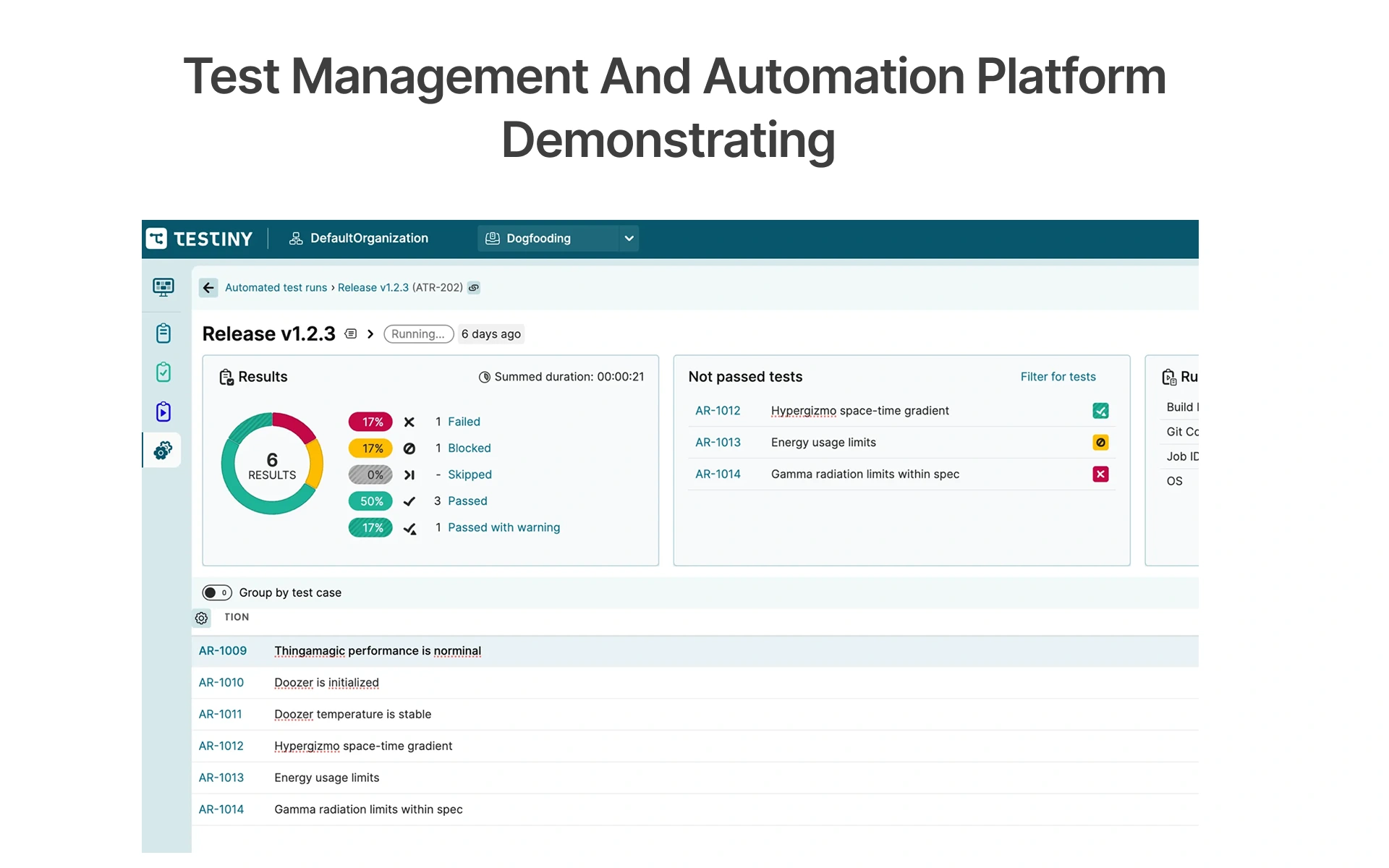Filter by Passed results link

[x=467, y=501]
